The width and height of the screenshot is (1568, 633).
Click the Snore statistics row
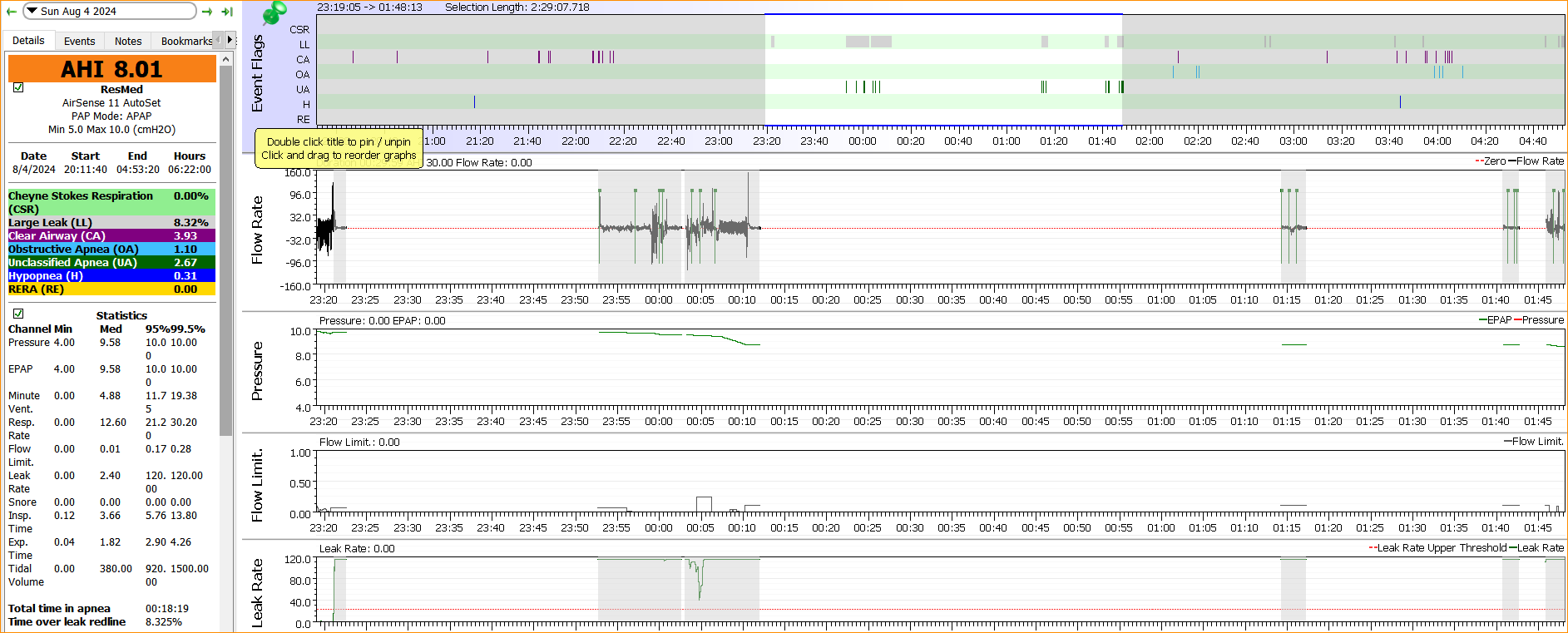[x=100, y=502]
